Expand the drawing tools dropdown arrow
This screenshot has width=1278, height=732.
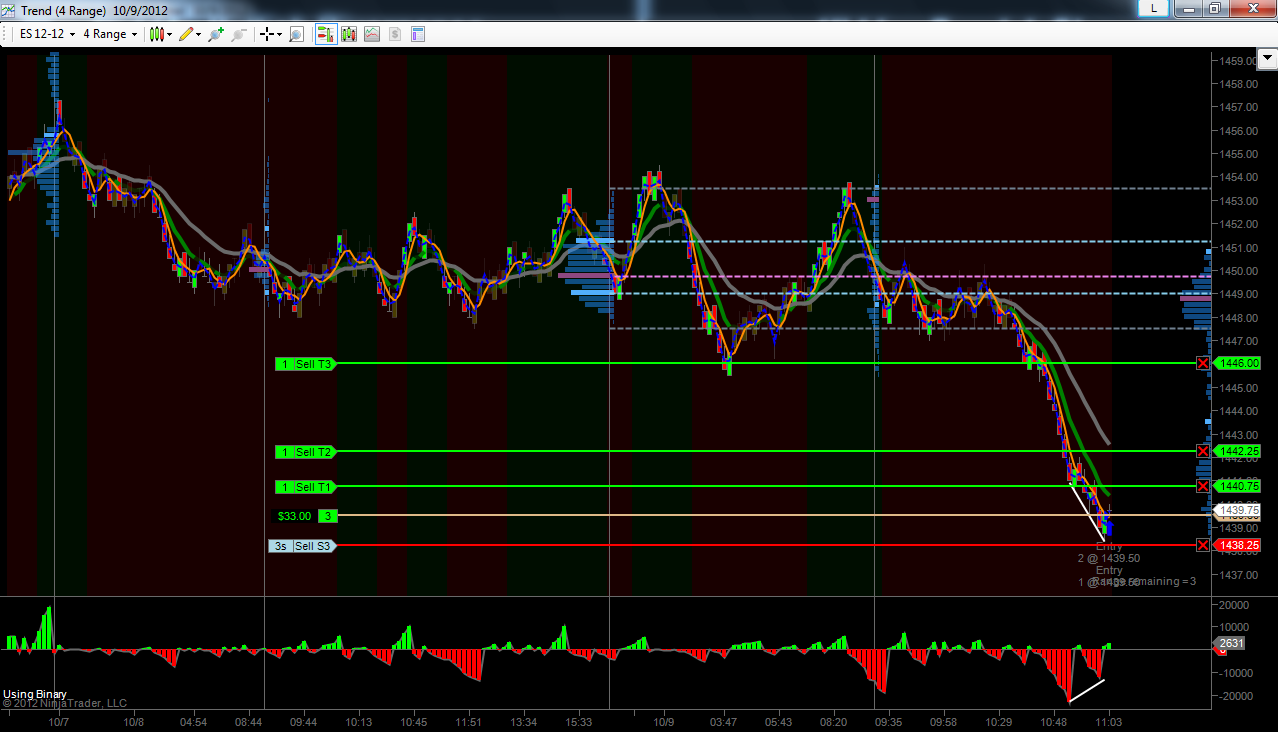click(198, 34)
